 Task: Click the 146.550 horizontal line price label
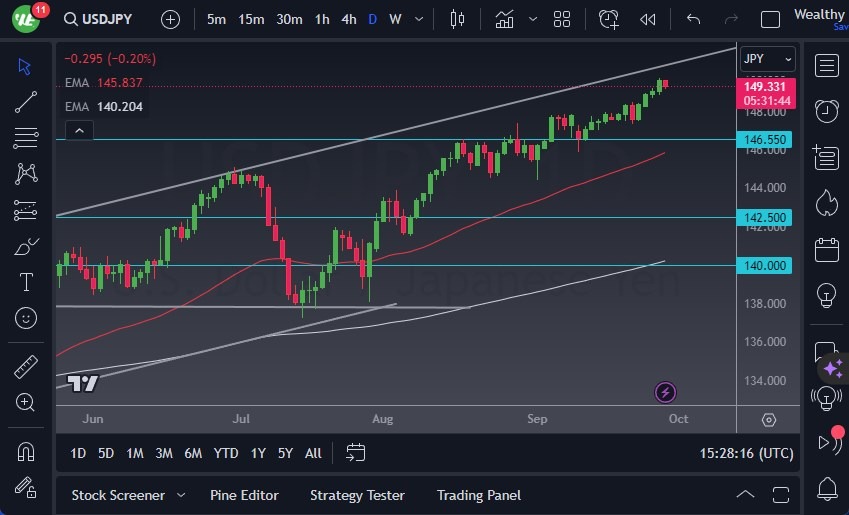[767, 140]
